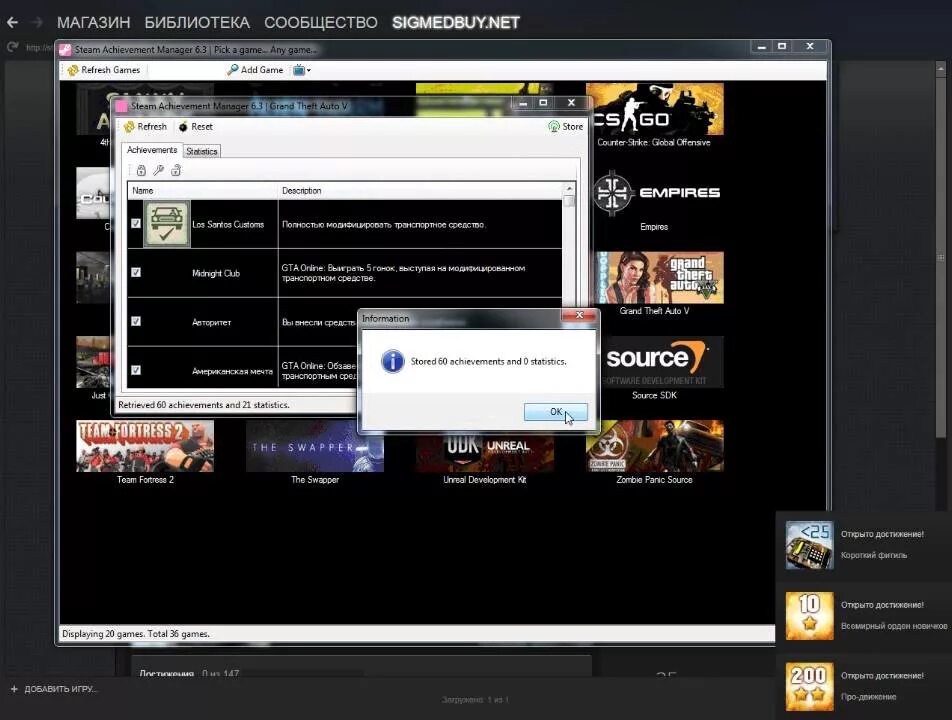Image resolution: width=952 pixels, height=720 pixels.
Task: Uncheck the Los Santos Customs achievement checkbox
Action: pyautogui.click(x=136, y=223)
